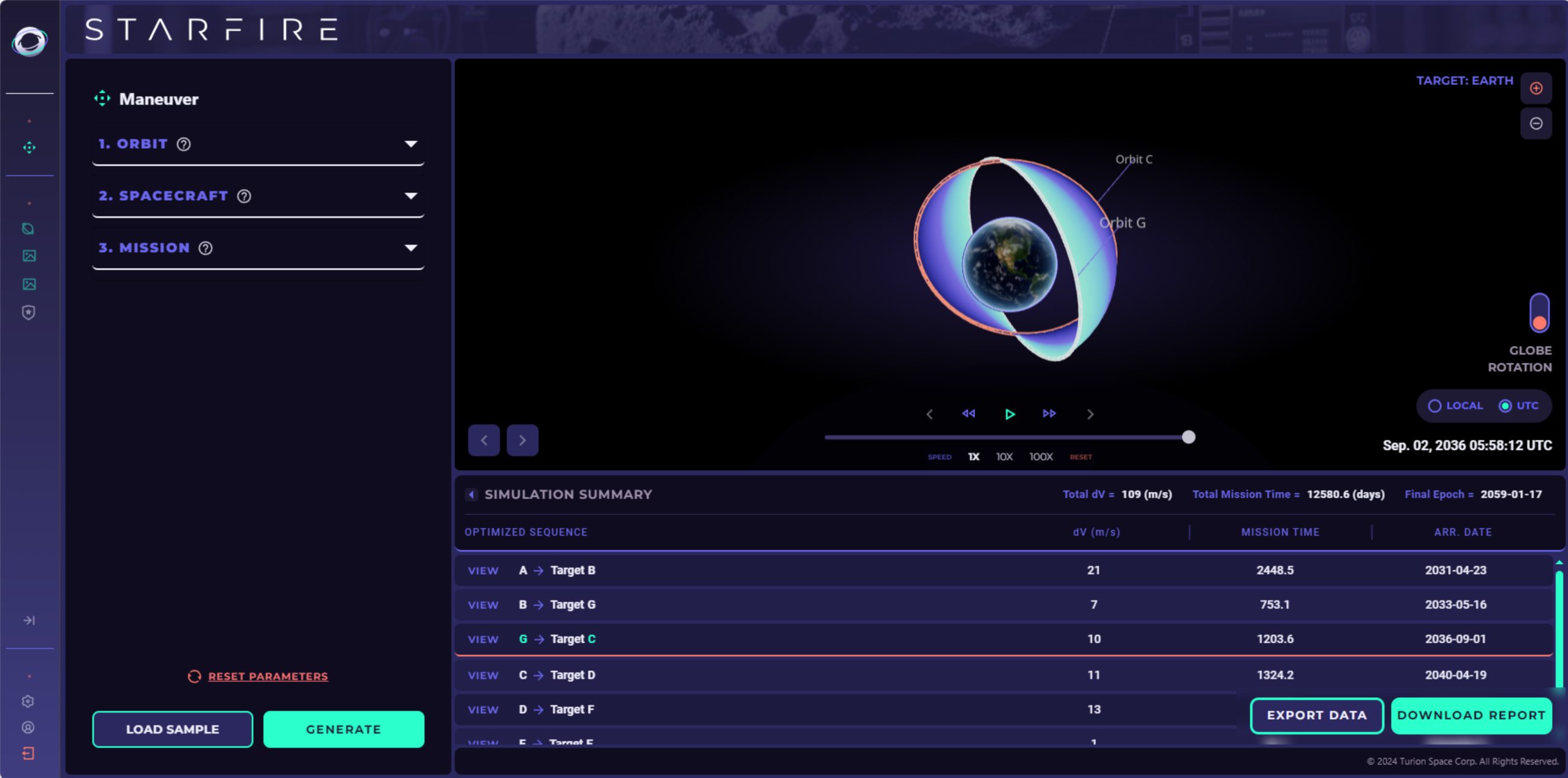
Task: Set playback speed to 100X
Action: (x=1041, y=457)
